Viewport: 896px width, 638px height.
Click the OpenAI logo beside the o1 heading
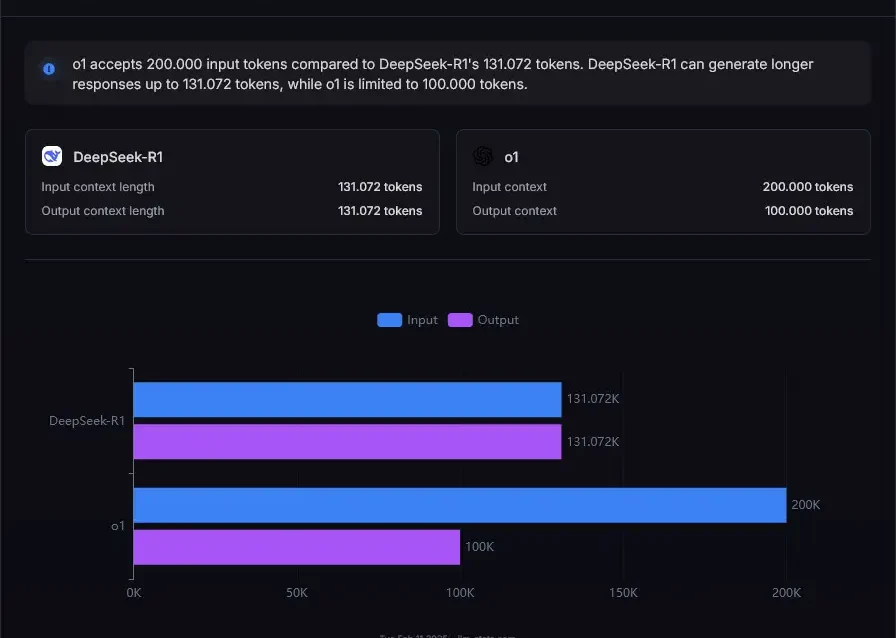[483, 156]
